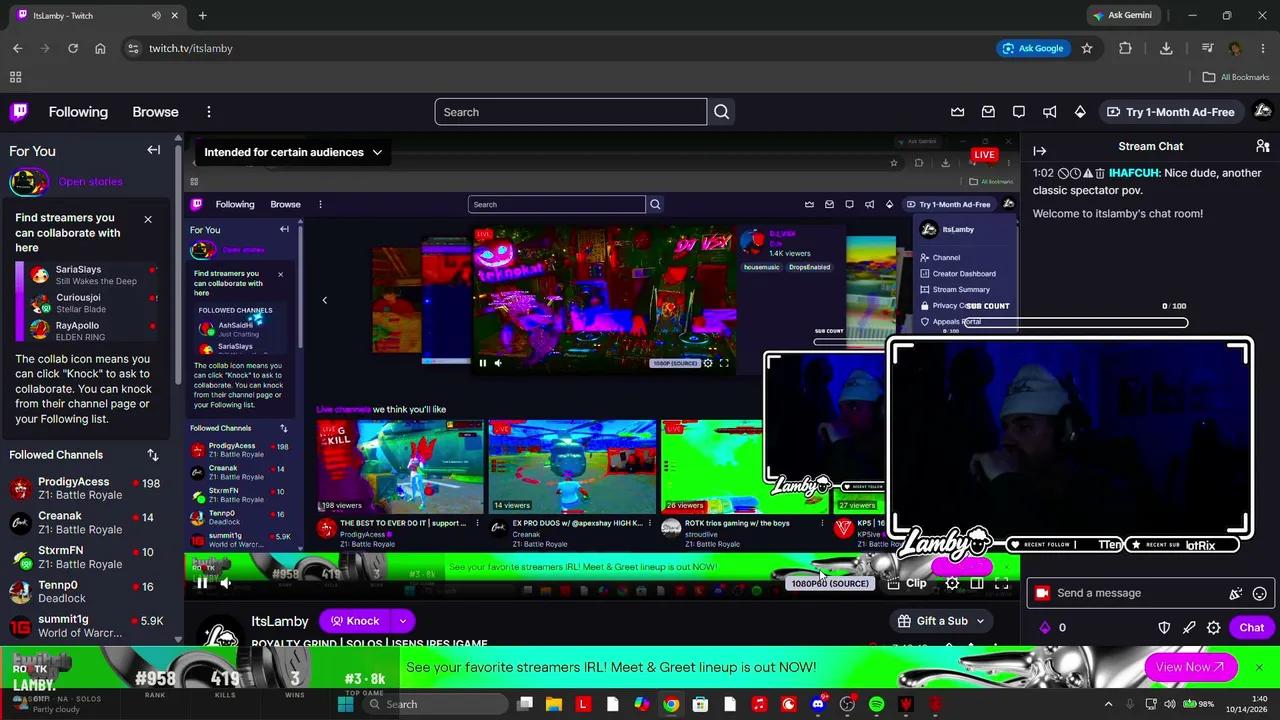Open player settings gear icon
The image size is (1280, 720).
(952, 583)
